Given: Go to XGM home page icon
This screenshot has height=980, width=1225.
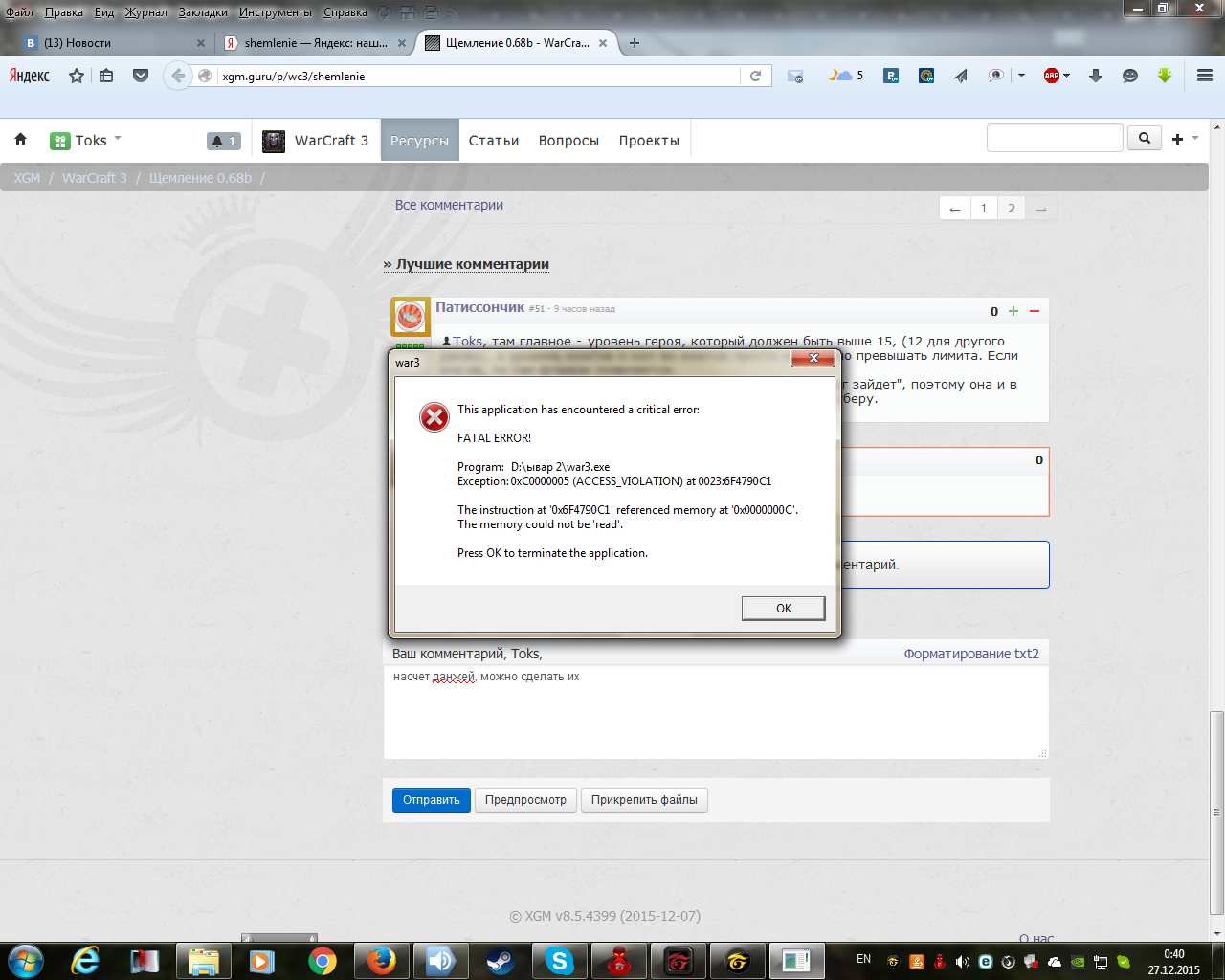Looking at the screenshot, I should (21, 140).
